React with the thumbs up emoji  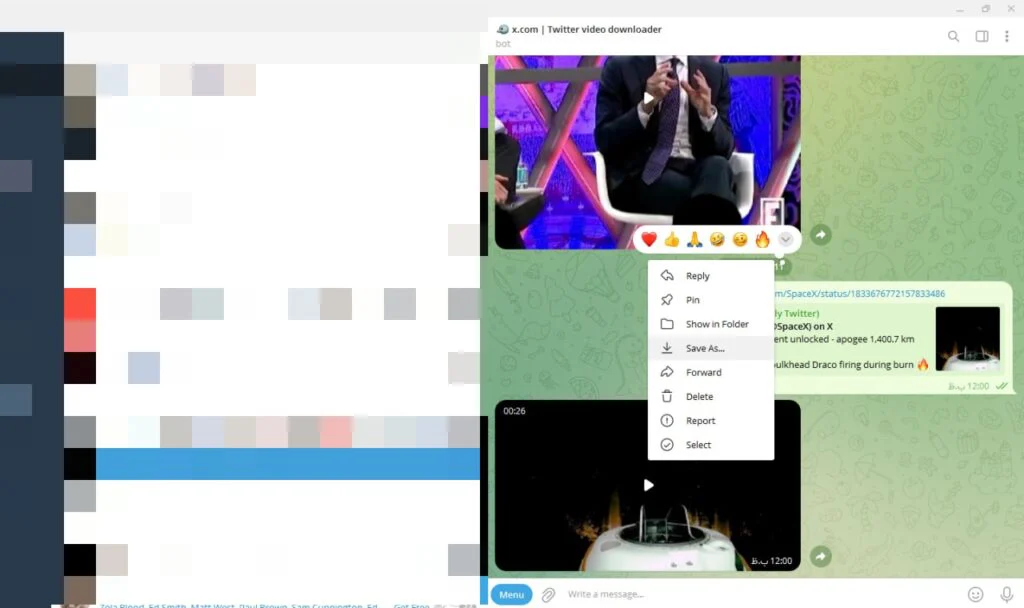click(672, 239)
